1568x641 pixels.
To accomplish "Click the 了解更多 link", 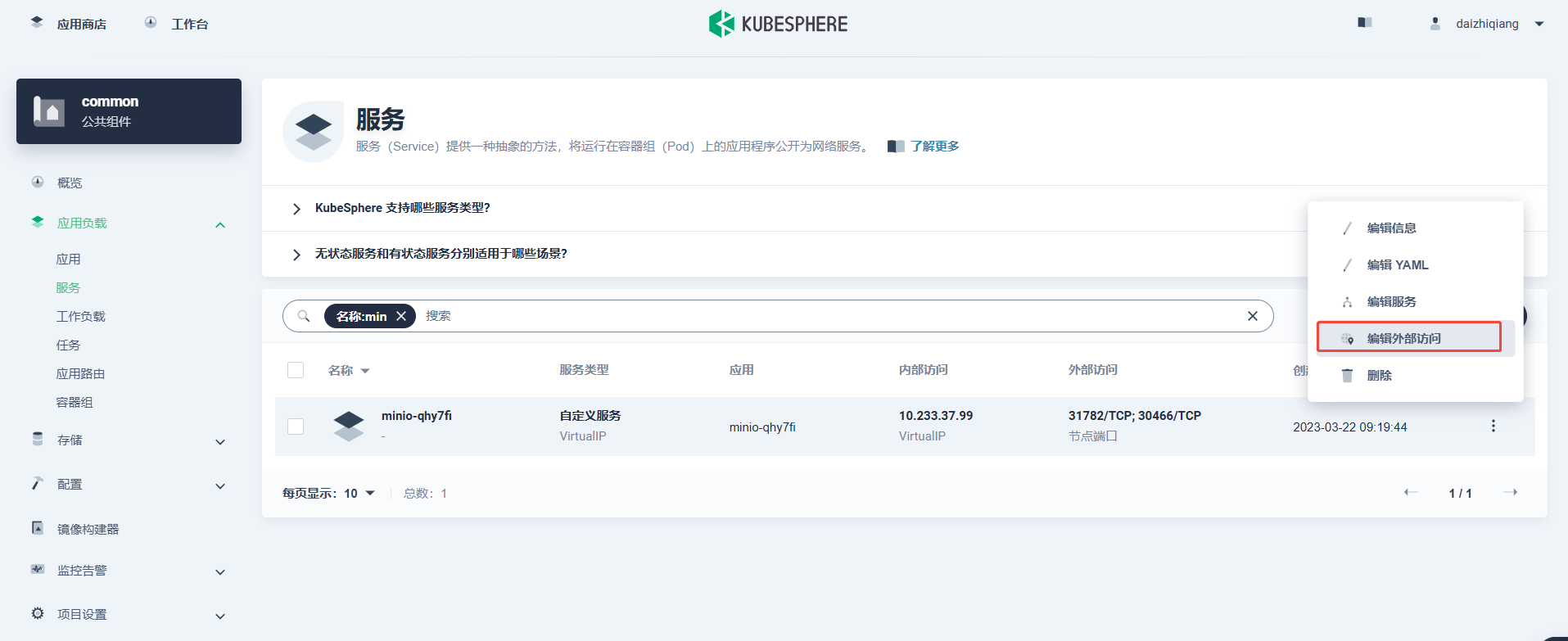I will coord(934,147).
